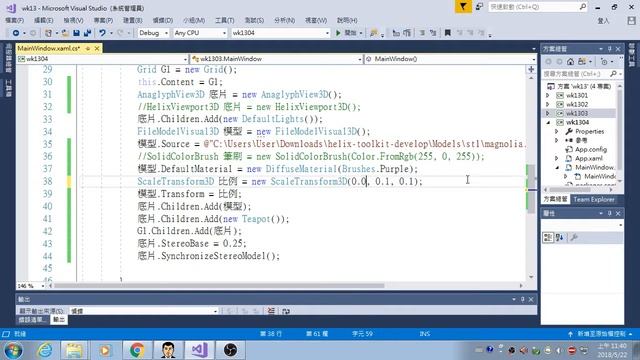Toggle auto-hide pin on Output panel
640x360 pixels.
point(522,300)
